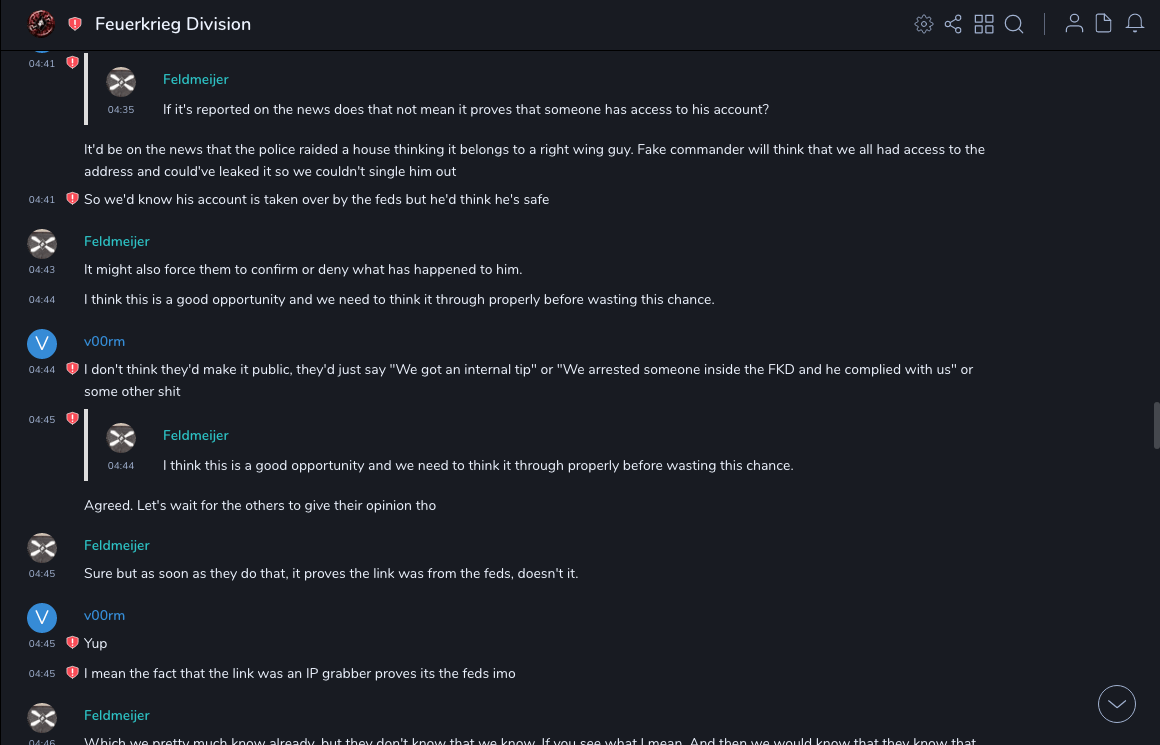Click the red shield next to "Yup"
The width and height of the screenshot is (1160, 745).
click(x=72, y=643)
